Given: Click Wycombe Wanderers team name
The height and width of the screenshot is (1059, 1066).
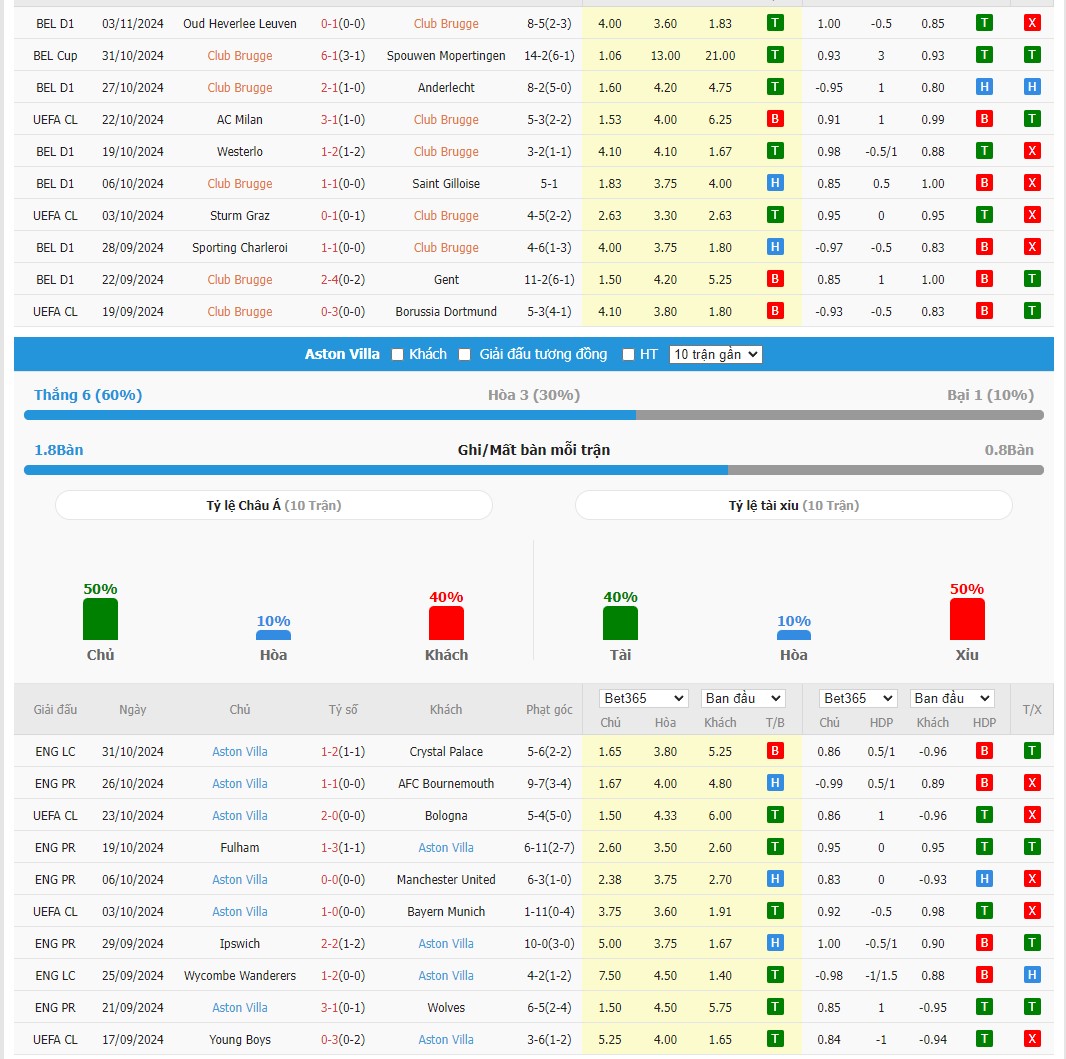Looking at the screenshot, I should 239,975.
